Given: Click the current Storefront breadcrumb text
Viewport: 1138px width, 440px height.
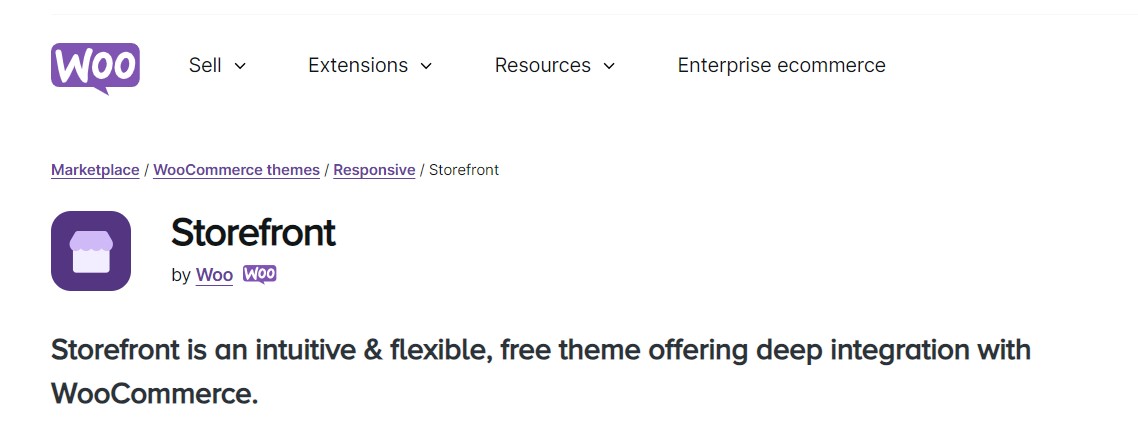Looking at the screenshot, I should 464,170.
